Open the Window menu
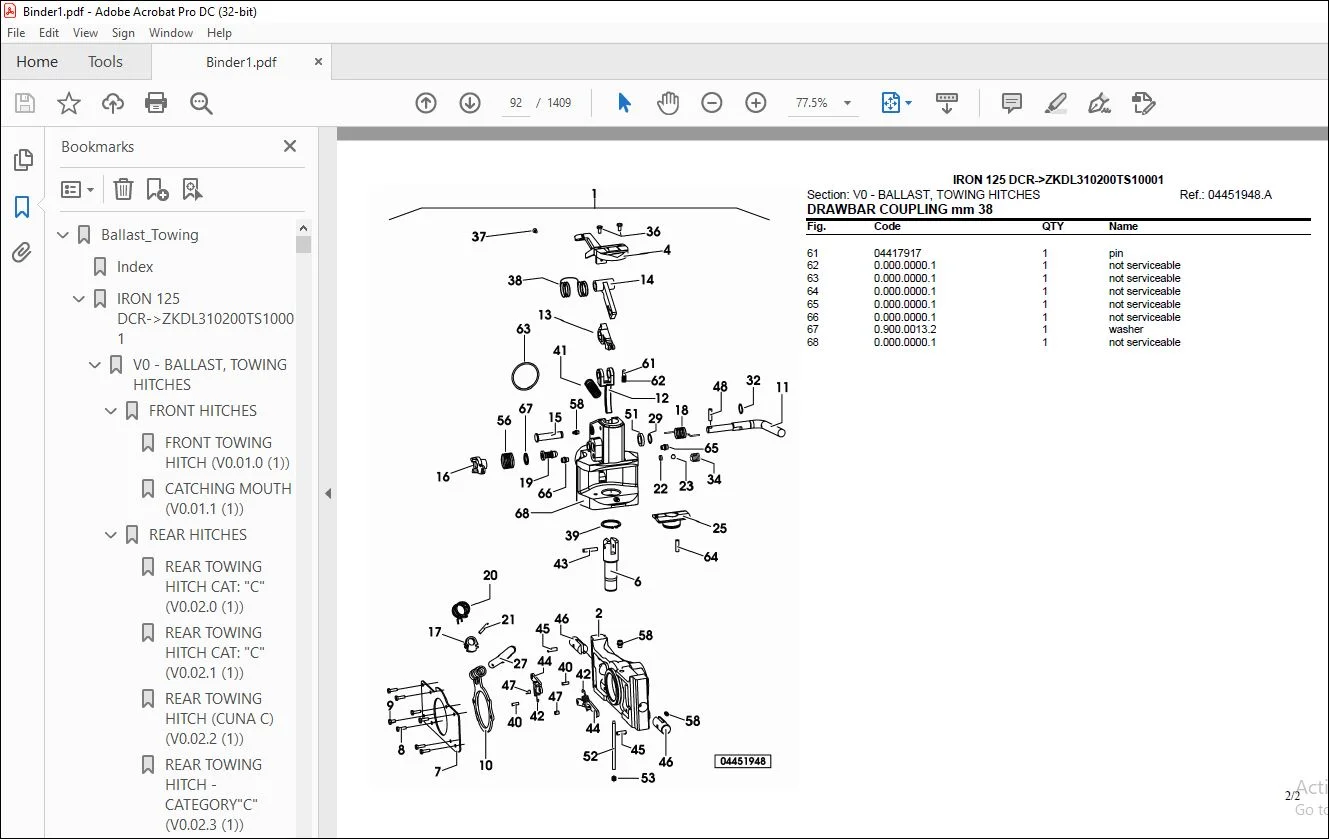This screenshot has width=1329, height=839. (171, 33)
